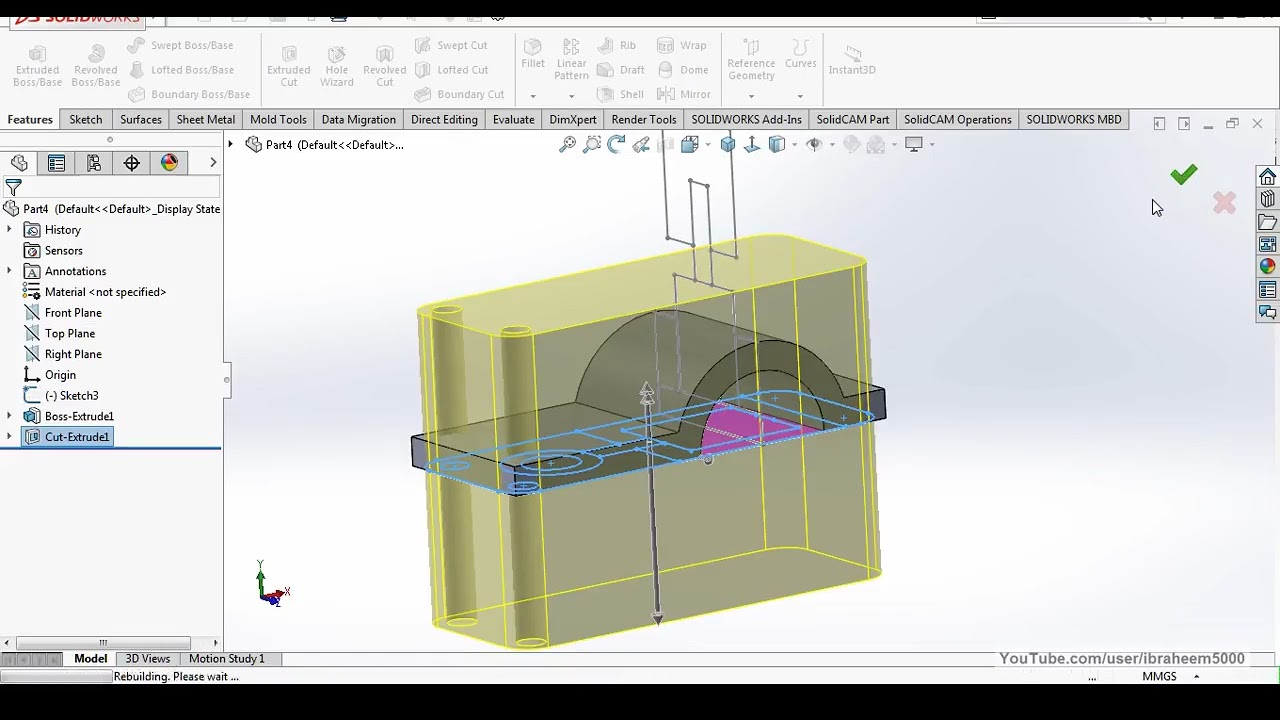Expand the Part4 flyout tree arrow
This screenshot has height=720, width=1280.
230,145
